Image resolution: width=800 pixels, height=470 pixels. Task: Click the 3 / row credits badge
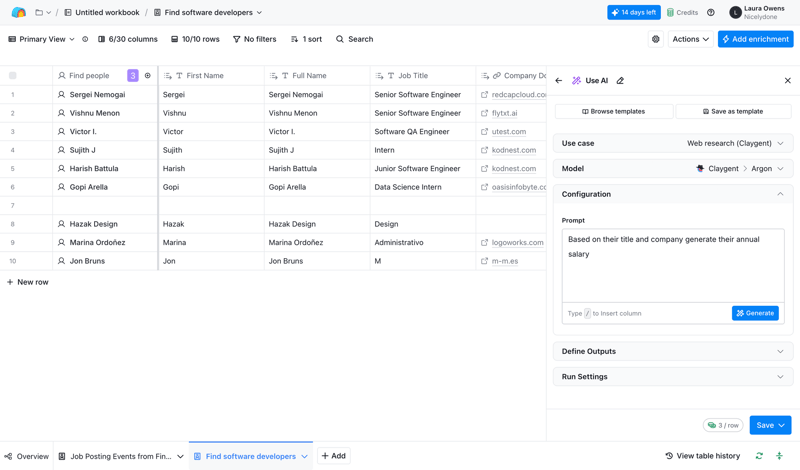[723, 425]
